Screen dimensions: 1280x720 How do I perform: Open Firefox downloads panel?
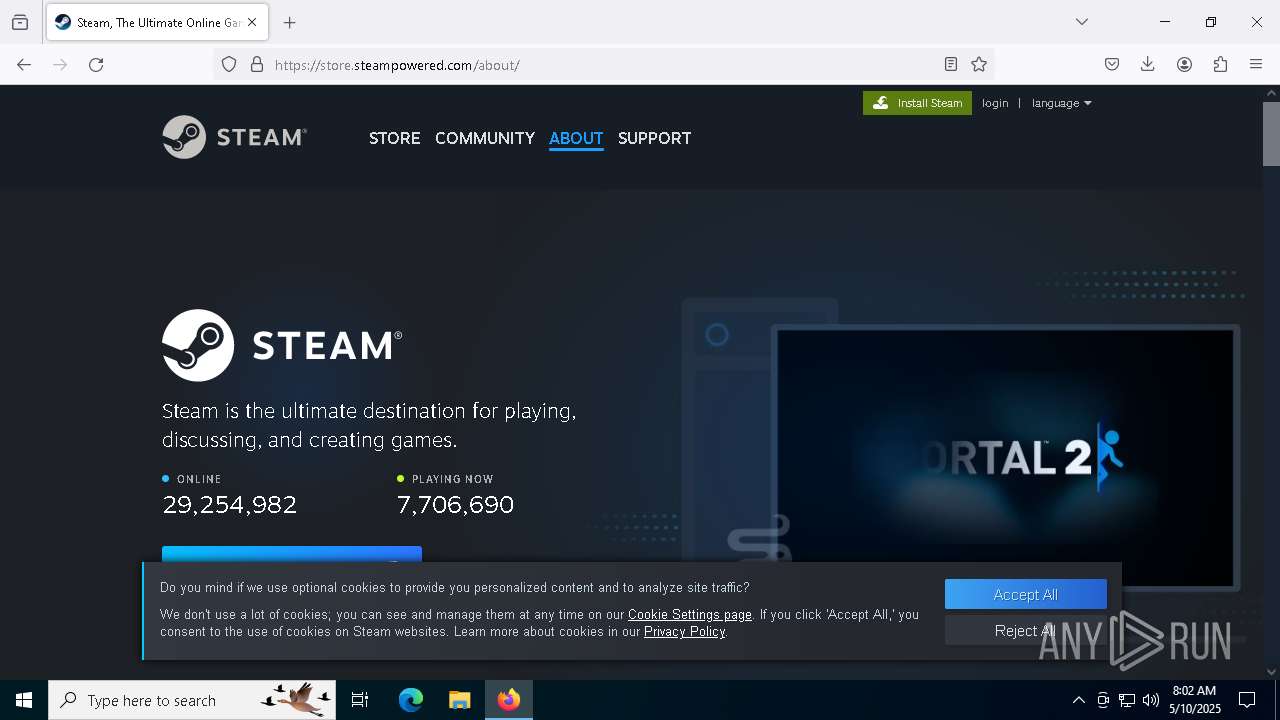point(1148,65)
